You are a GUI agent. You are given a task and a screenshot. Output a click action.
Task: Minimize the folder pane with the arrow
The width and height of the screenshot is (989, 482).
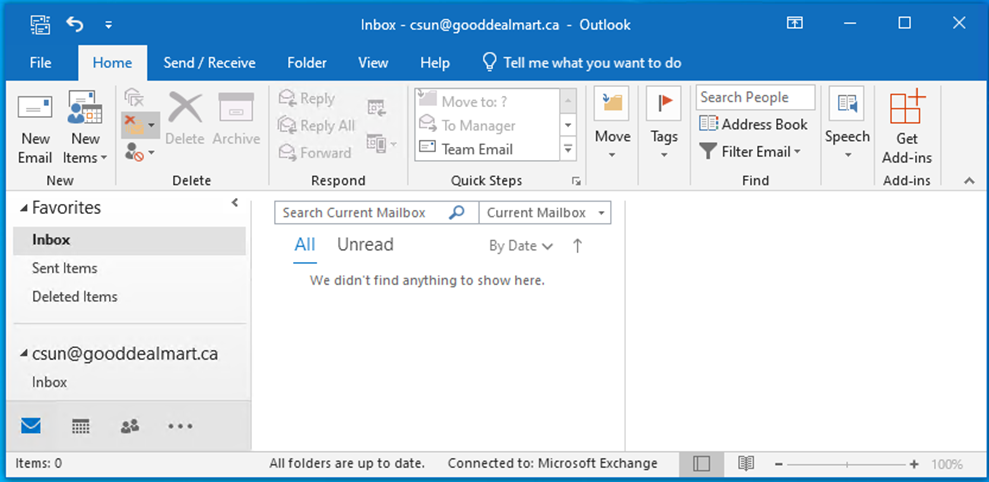(235, 203)
